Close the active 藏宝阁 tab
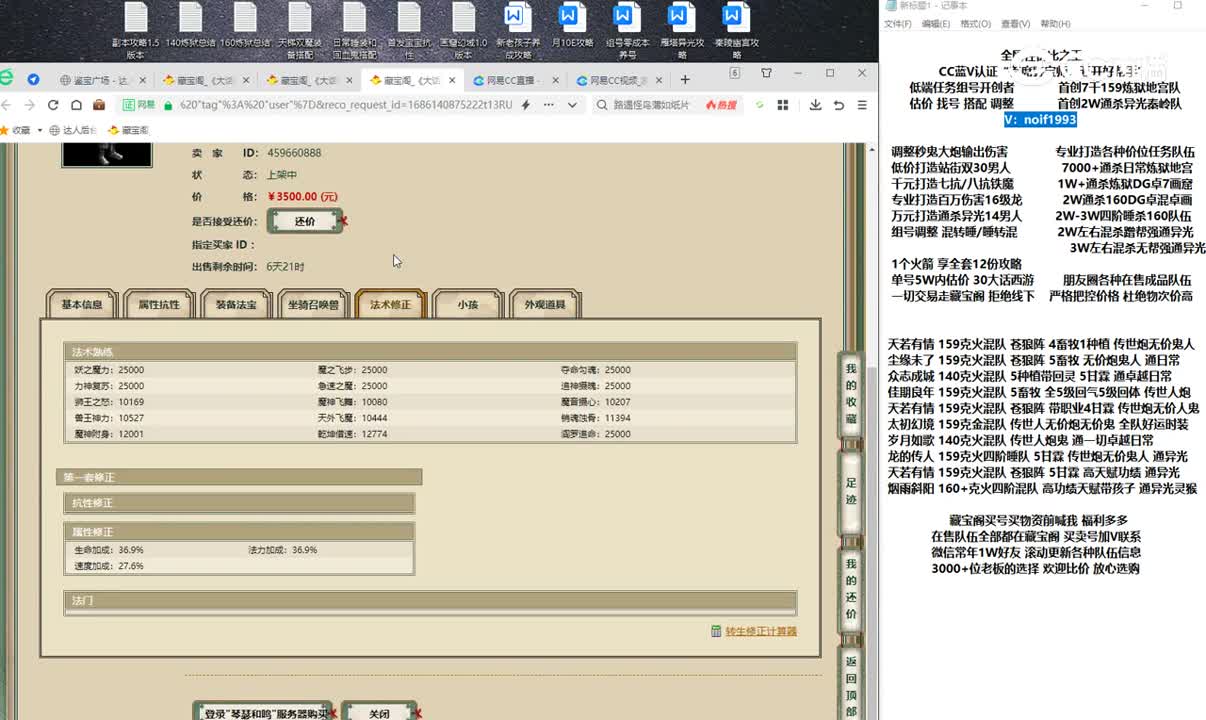The image size is (1206, 720). pos(453,80)
